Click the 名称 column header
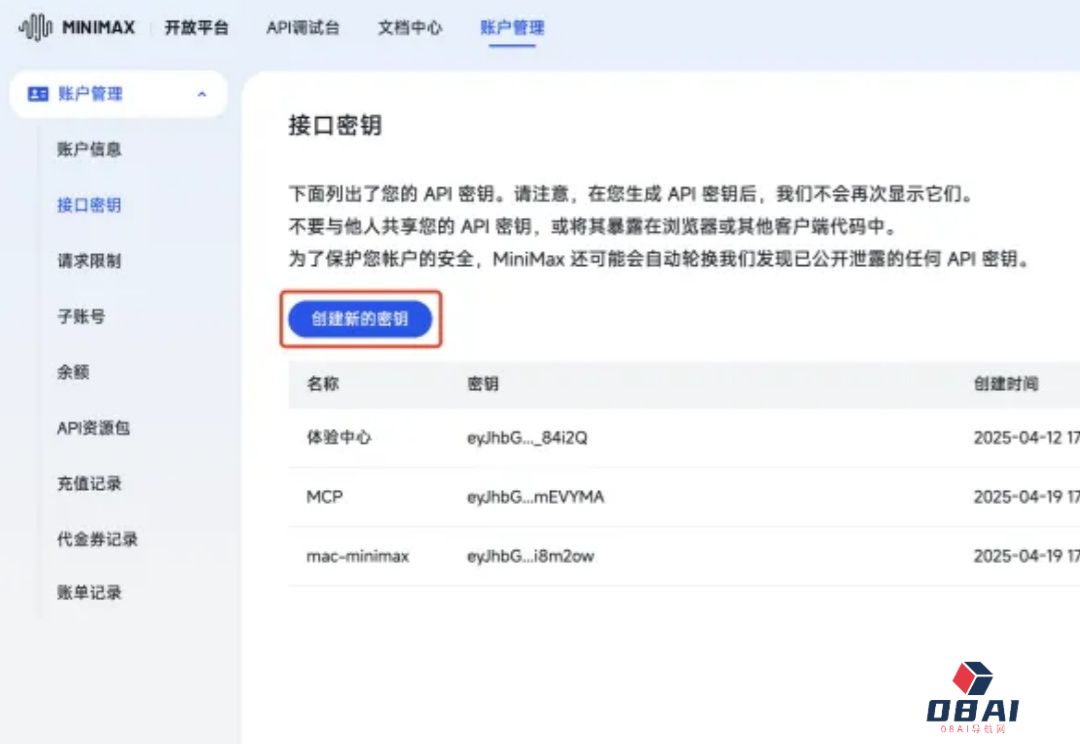The image size is (1080, 744). (x=323, y=384)
